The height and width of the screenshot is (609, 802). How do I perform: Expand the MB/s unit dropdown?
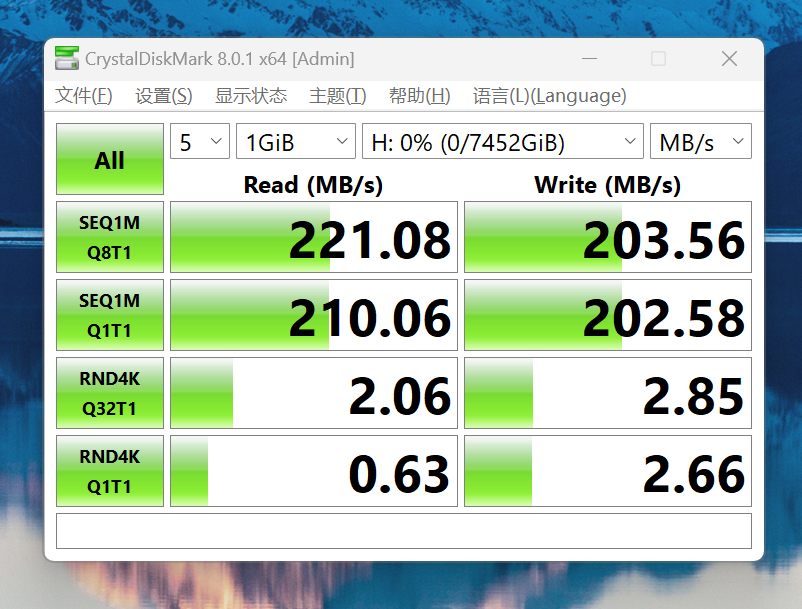(x=701, y=141)
